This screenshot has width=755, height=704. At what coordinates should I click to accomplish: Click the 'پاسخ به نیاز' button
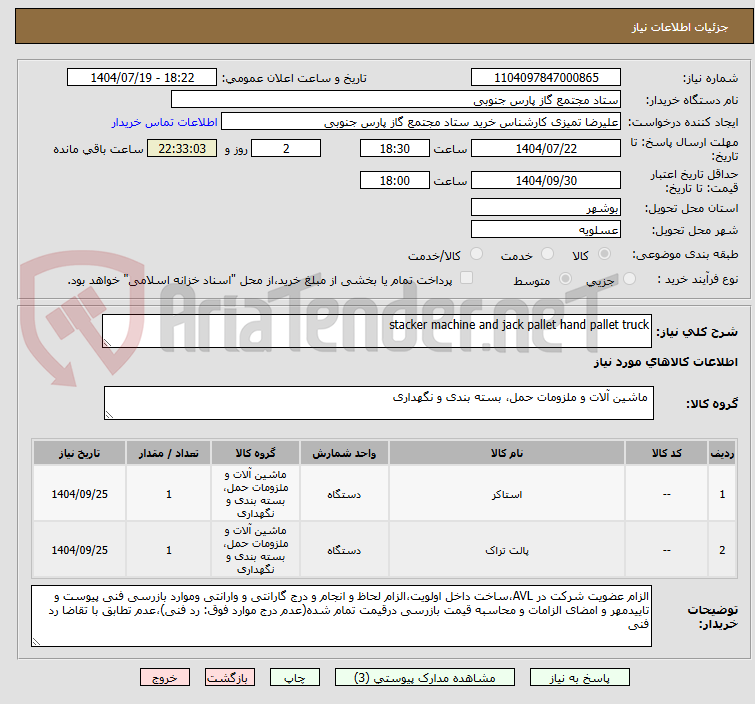point(589,677)
